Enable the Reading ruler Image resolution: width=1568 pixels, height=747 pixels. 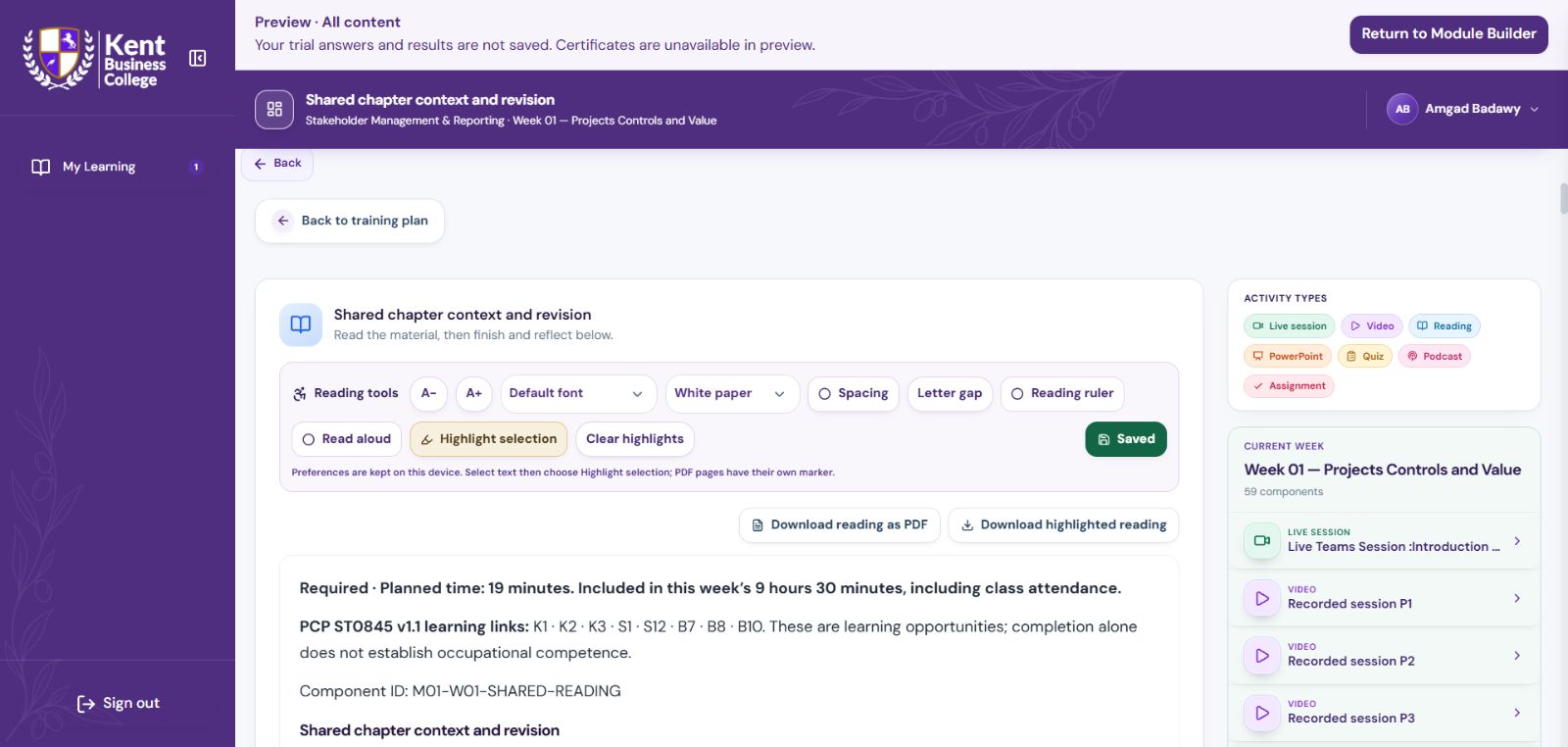1062,393
